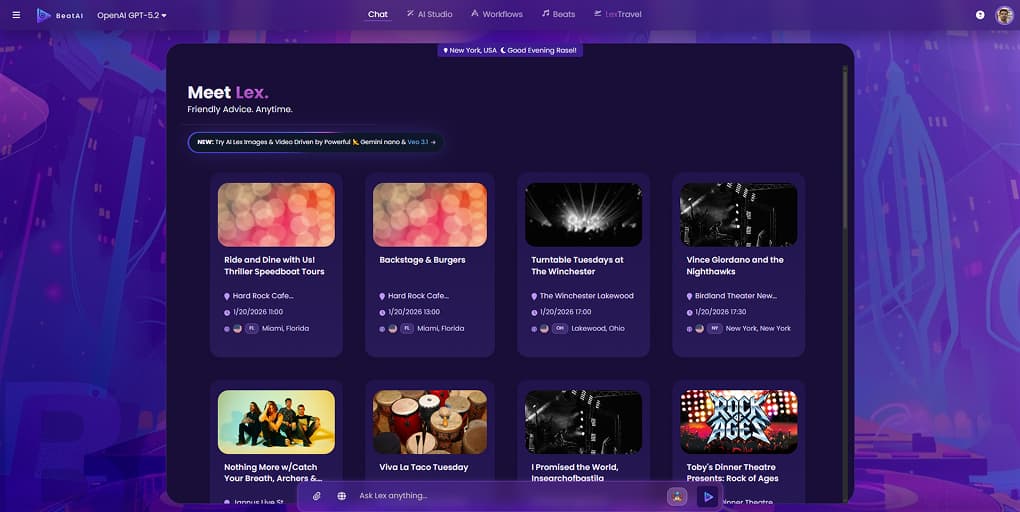Click the Vince Giordano concert thumbnail
This screenshot has width=1020, height=512.
(x=738, y=214)
